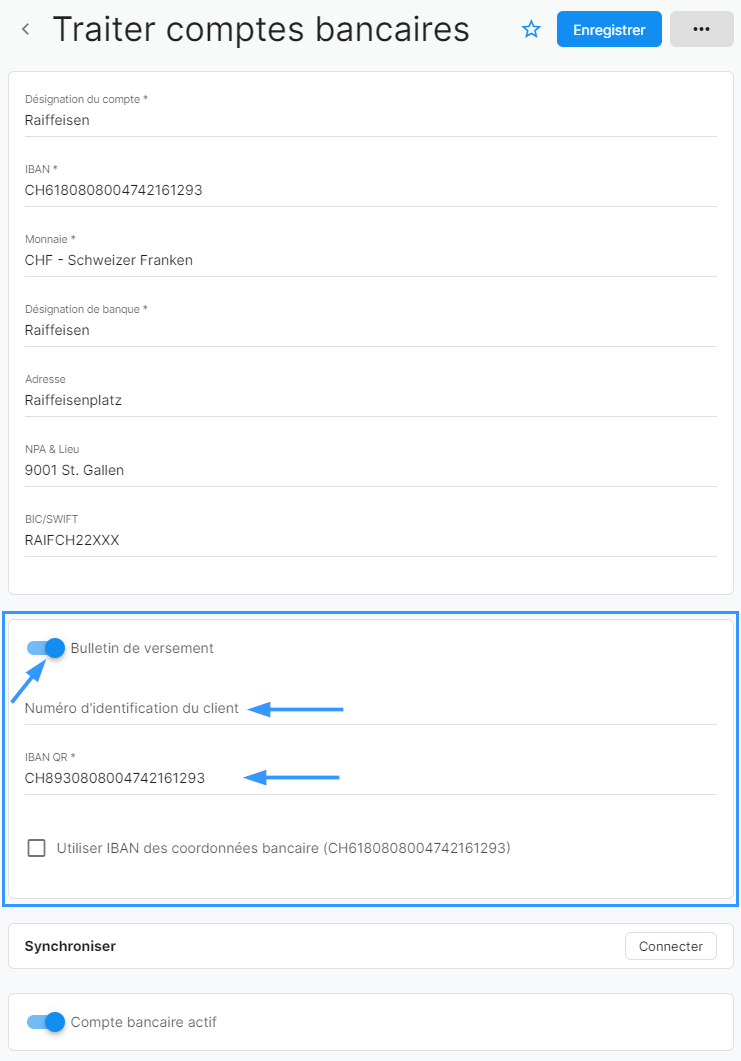This screenshot has width=741, height=1061.
Task: Go back using the left chevron arrow
Action: (x=26, y=29)
